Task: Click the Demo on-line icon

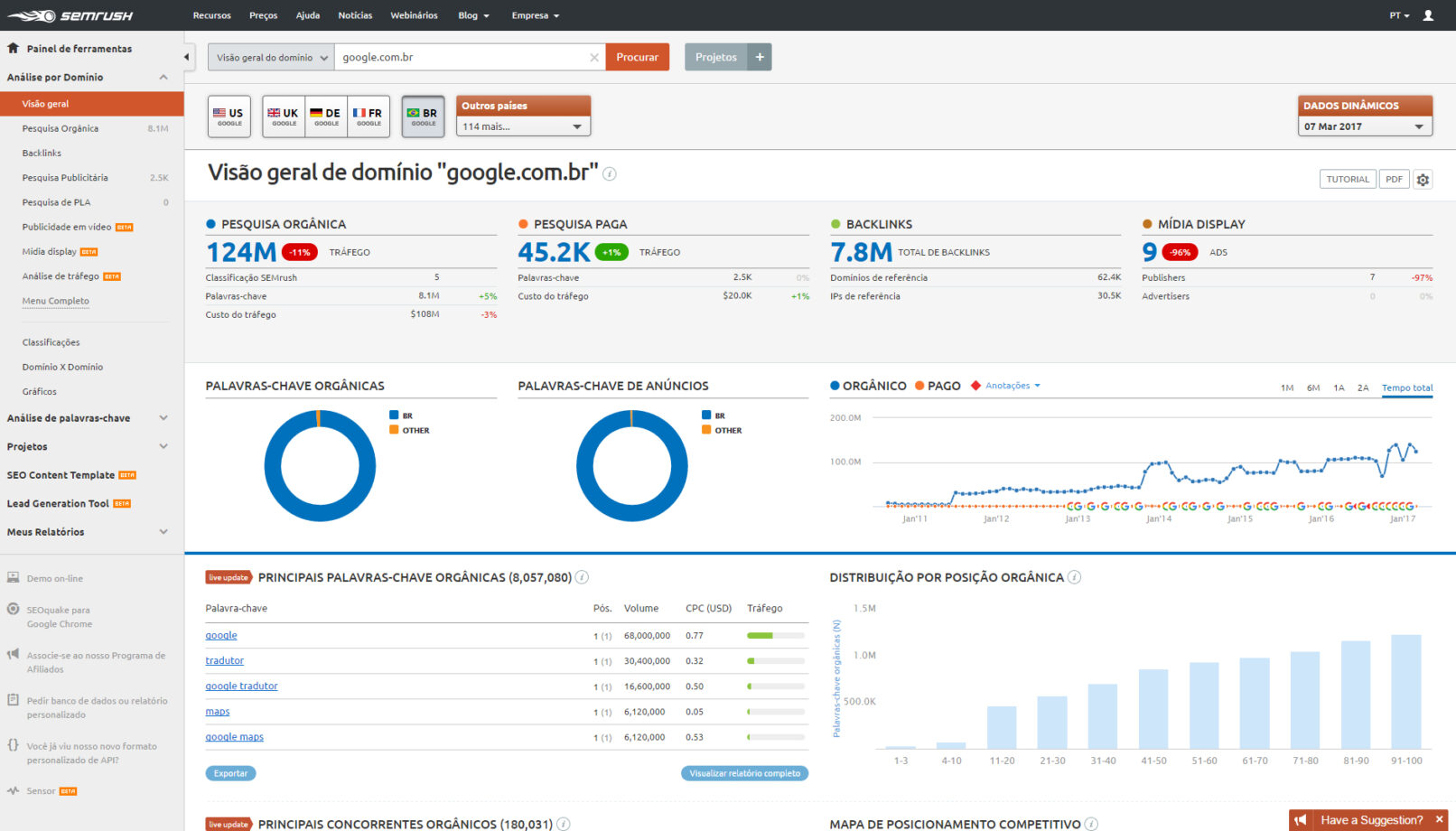Action: tap(14, 577)
